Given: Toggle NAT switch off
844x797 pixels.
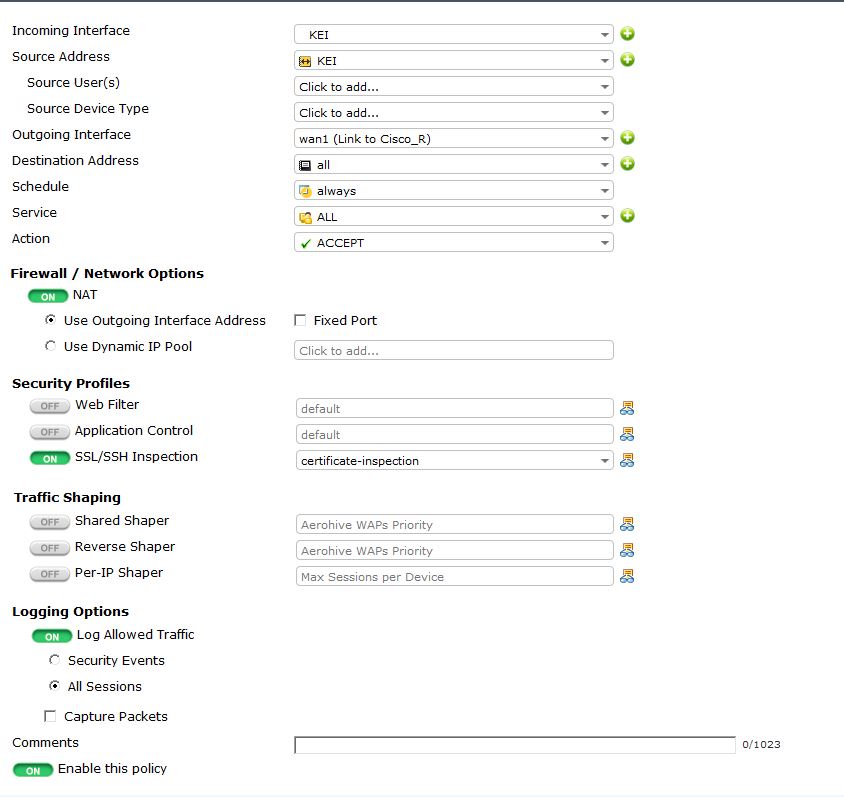Looking at the screenshot, I should pyautogui.click(x=48, y=296).
